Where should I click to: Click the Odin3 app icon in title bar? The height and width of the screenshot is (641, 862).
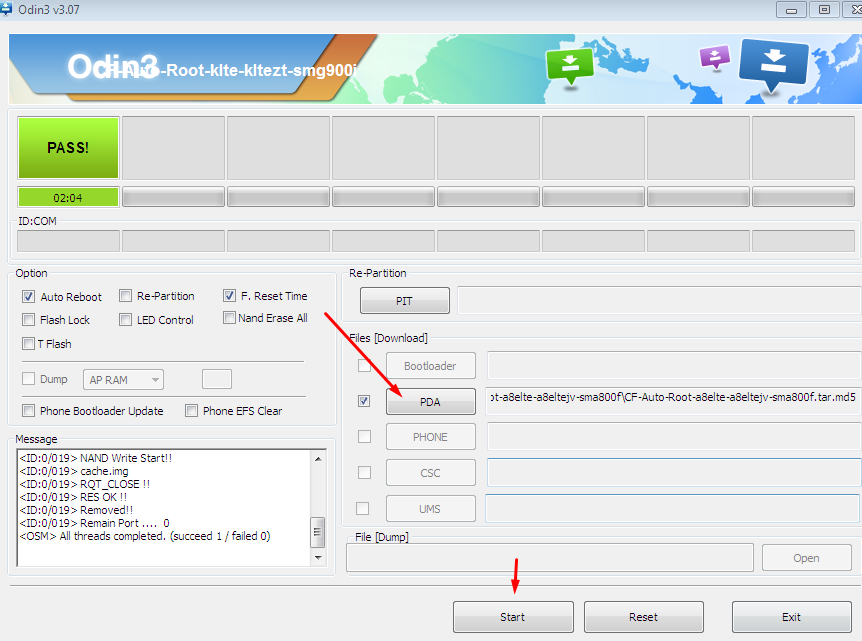(x=5, y=9)
